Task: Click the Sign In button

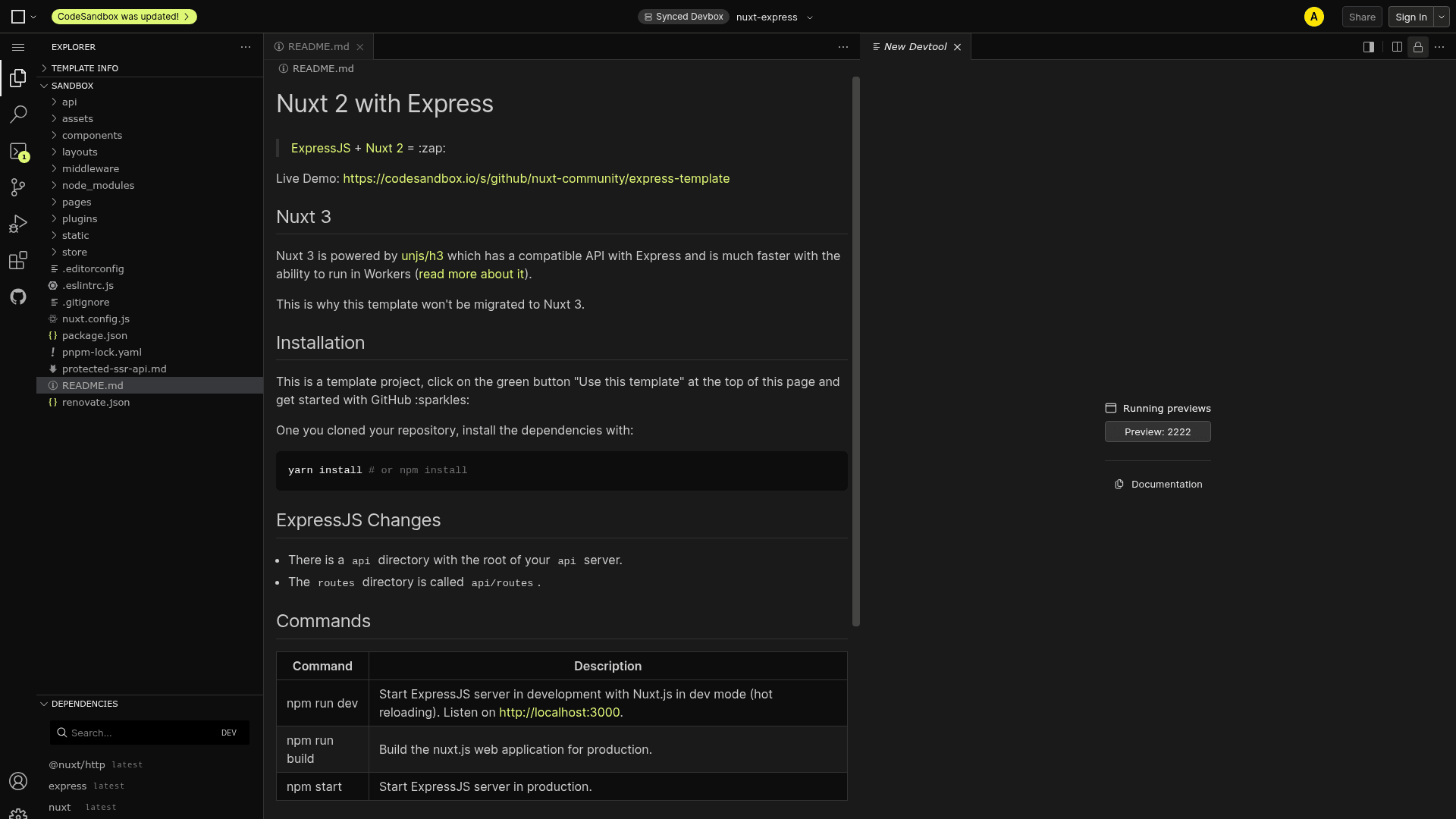Action: [x=1410, y=17]
